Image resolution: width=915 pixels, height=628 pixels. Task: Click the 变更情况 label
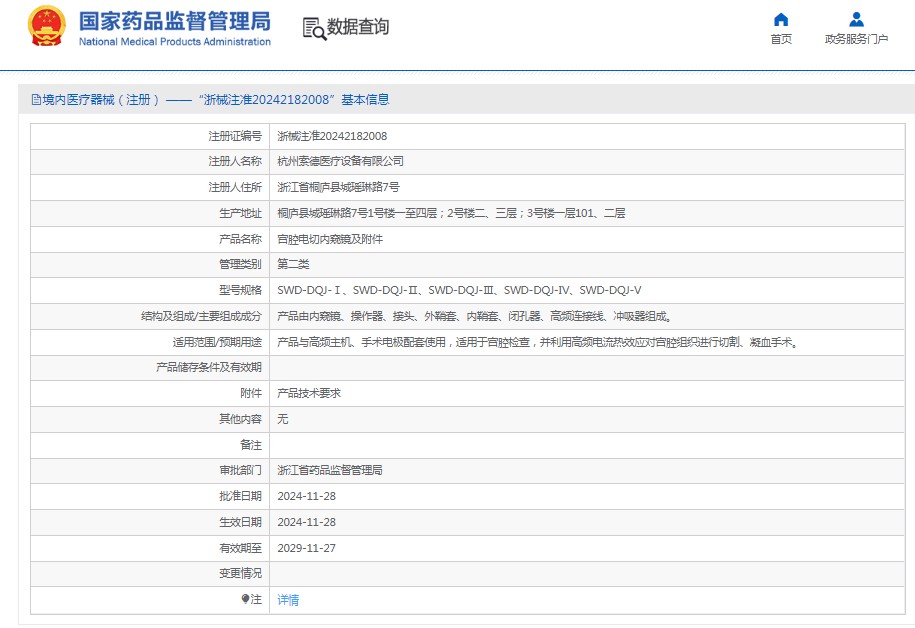coord(240,574)
